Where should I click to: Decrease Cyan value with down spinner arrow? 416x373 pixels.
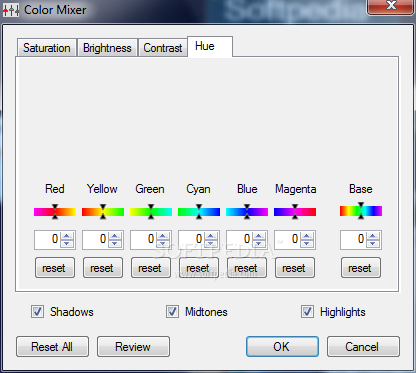pos(211,243)
